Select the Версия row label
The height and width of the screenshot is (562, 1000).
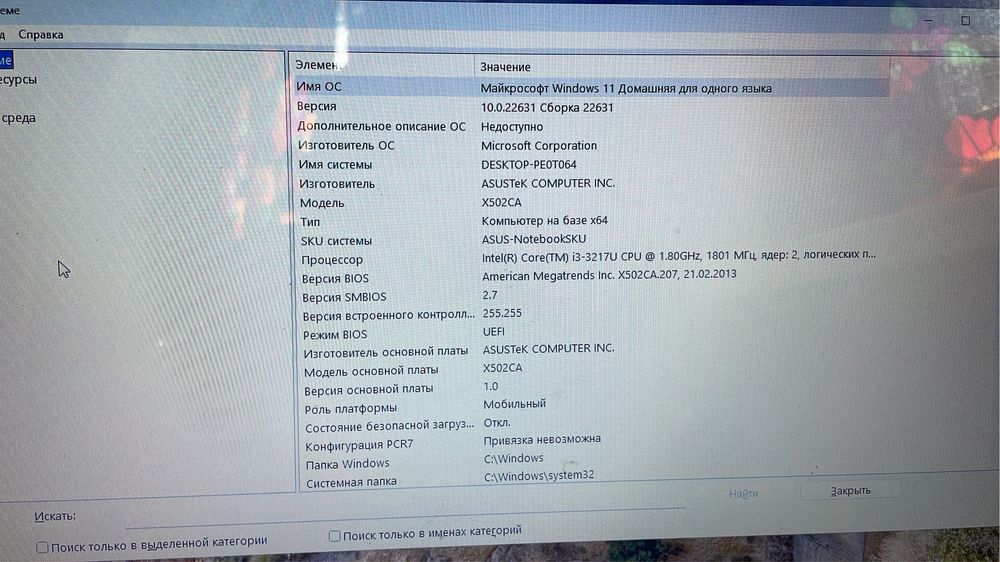[316, 106]
